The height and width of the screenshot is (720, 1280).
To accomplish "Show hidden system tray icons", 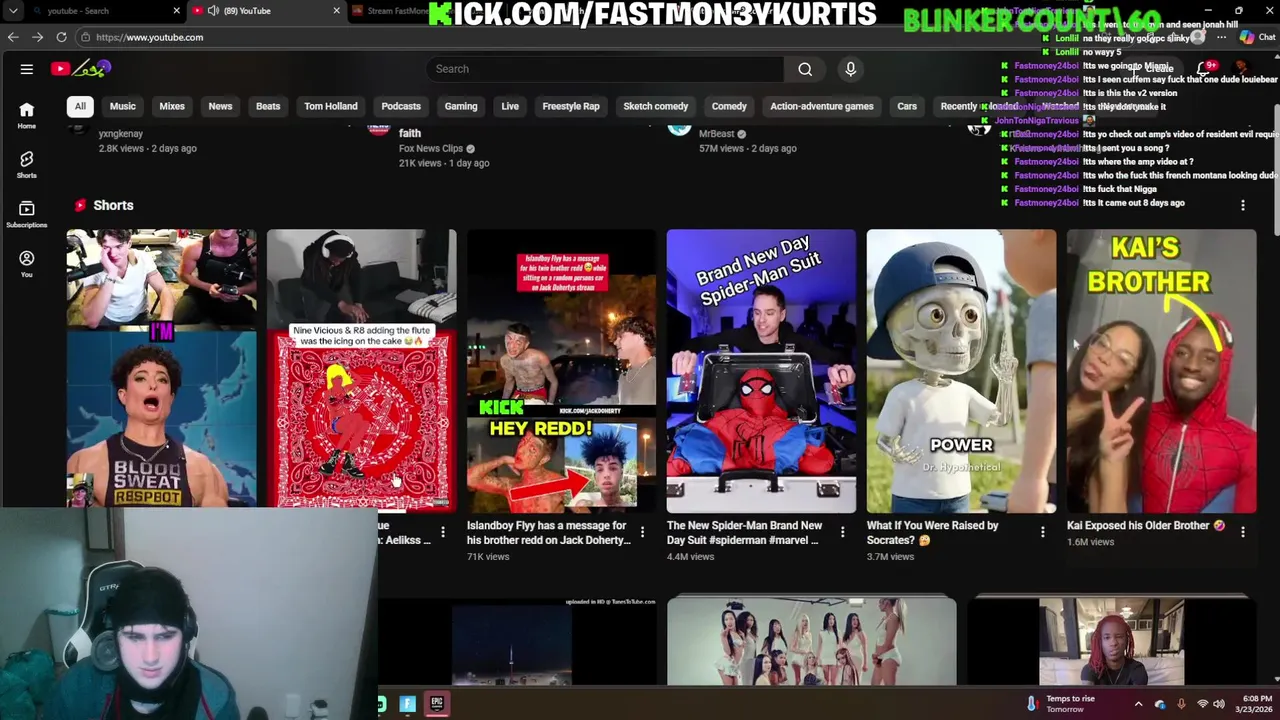I will 1138,704.
